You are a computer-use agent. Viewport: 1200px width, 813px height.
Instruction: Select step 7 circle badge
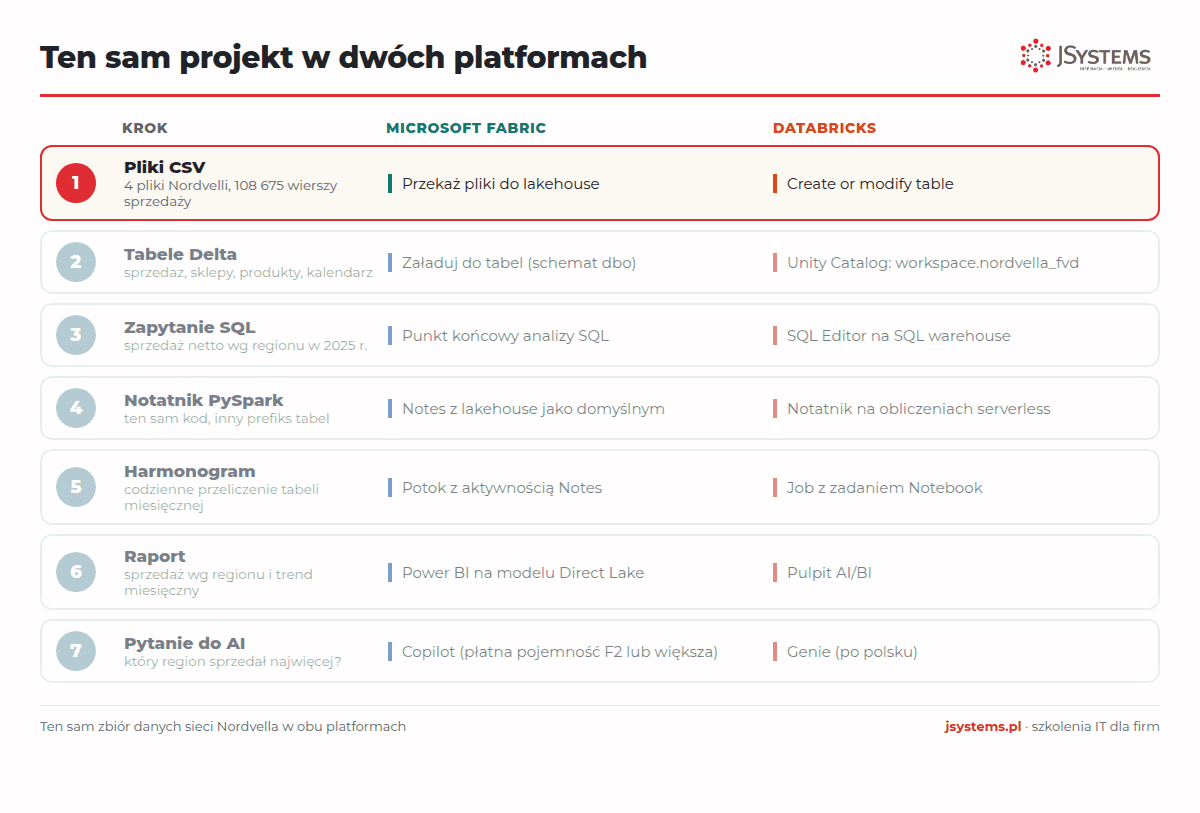76,651
